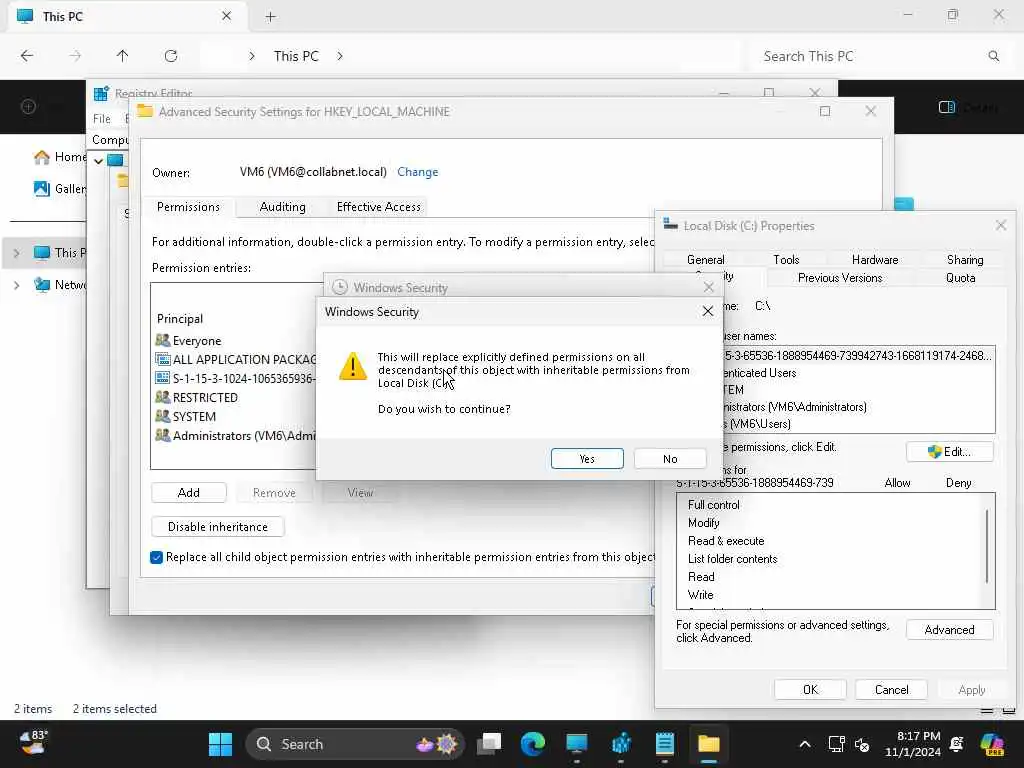Refresh the This PC view
The width and height of the screenshot is (1024, 768).
pos(171,56)
